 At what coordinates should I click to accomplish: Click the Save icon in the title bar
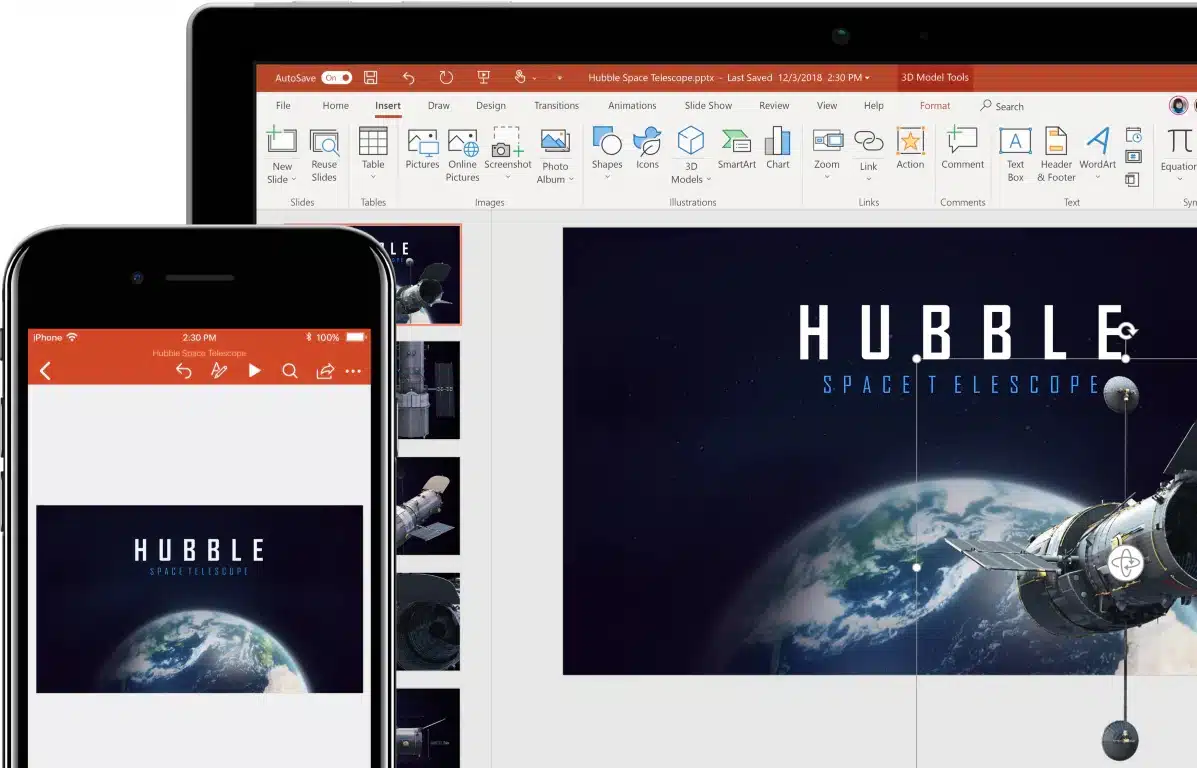(x=370, y=77)
